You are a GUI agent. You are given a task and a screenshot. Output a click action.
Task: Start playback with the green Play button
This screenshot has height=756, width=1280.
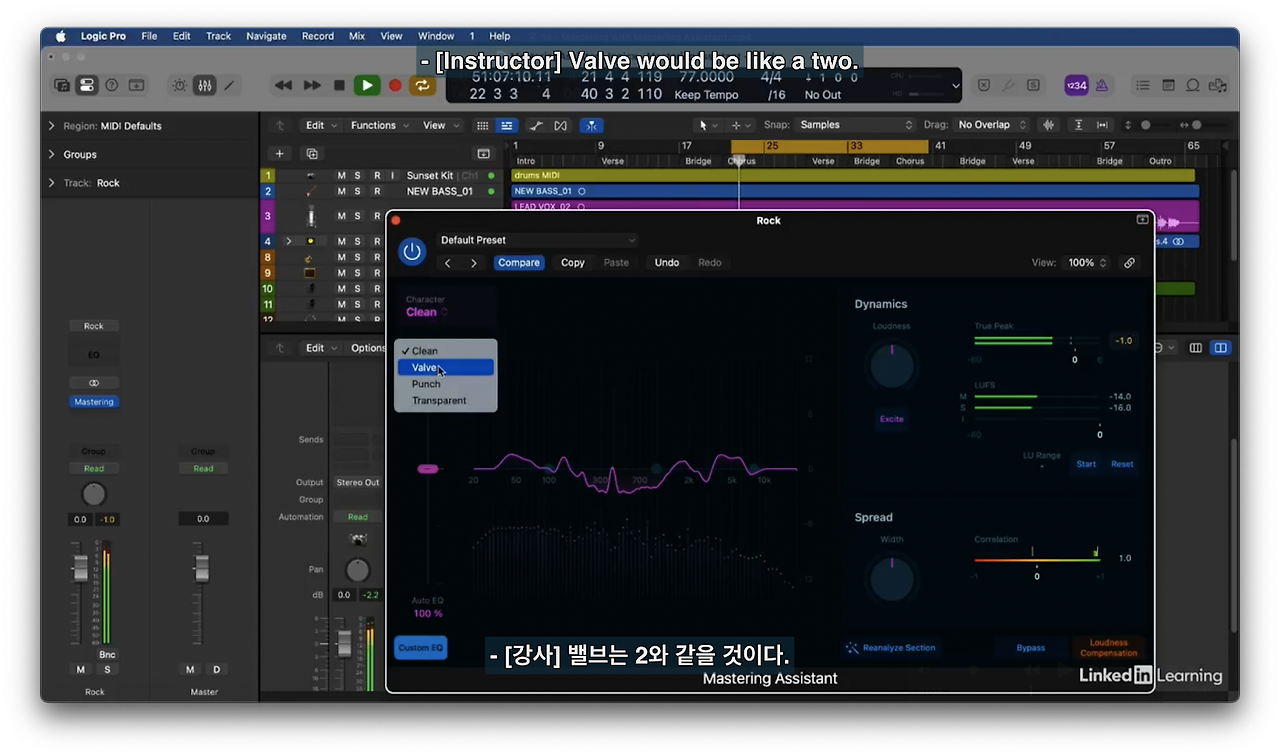[x=367, y=86]
